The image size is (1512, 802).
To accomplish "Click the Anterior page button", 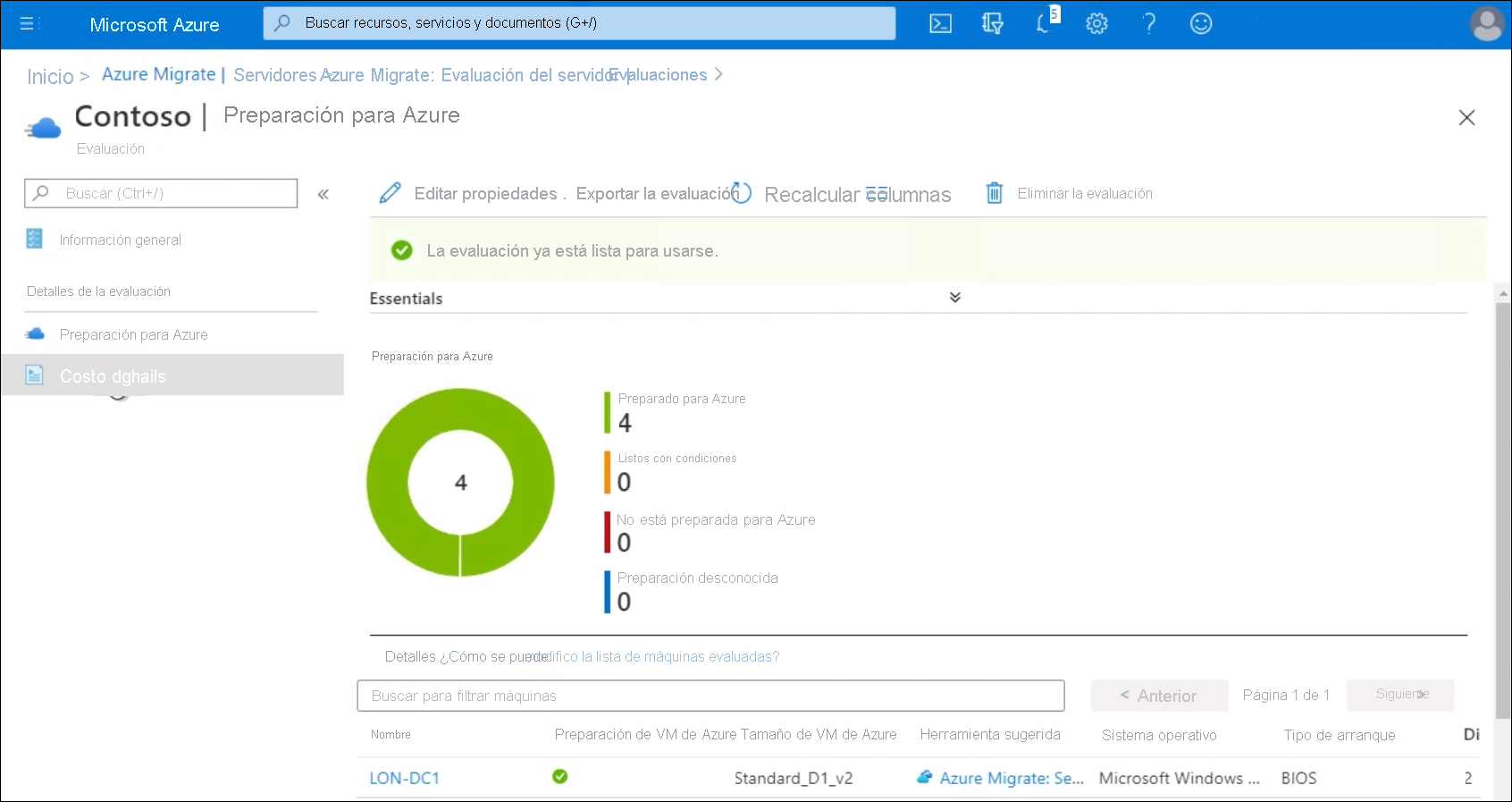I will pyautogui.click(x=1159, y=696).
